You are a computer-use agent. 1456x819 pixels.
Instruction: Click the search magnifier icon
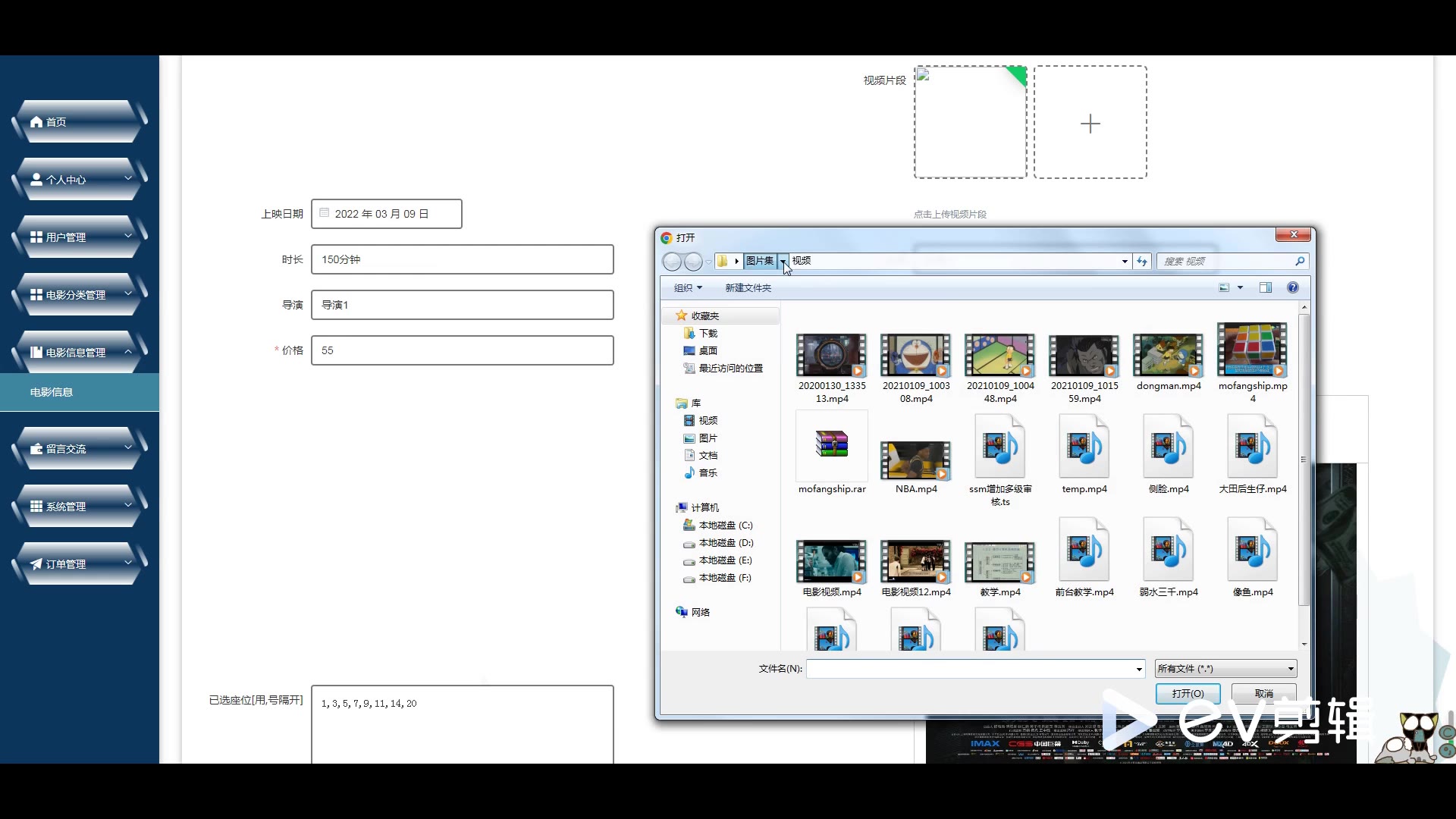pyautogui.click(x=1300, y=261)
